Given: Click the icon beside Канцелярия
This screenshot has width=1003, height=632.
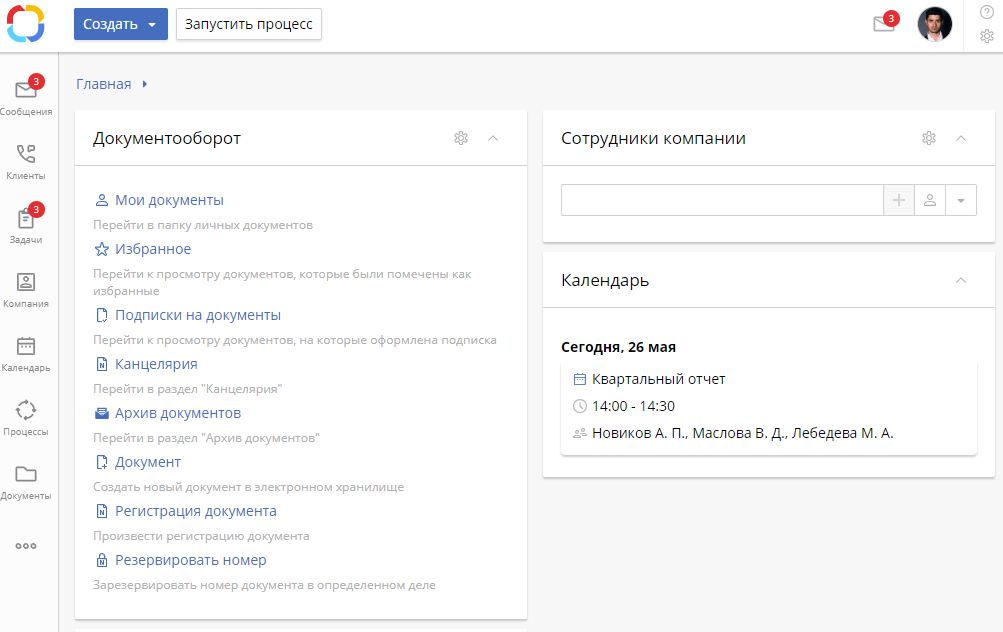Looking at the screenshot, I should (x=101, y=364).
